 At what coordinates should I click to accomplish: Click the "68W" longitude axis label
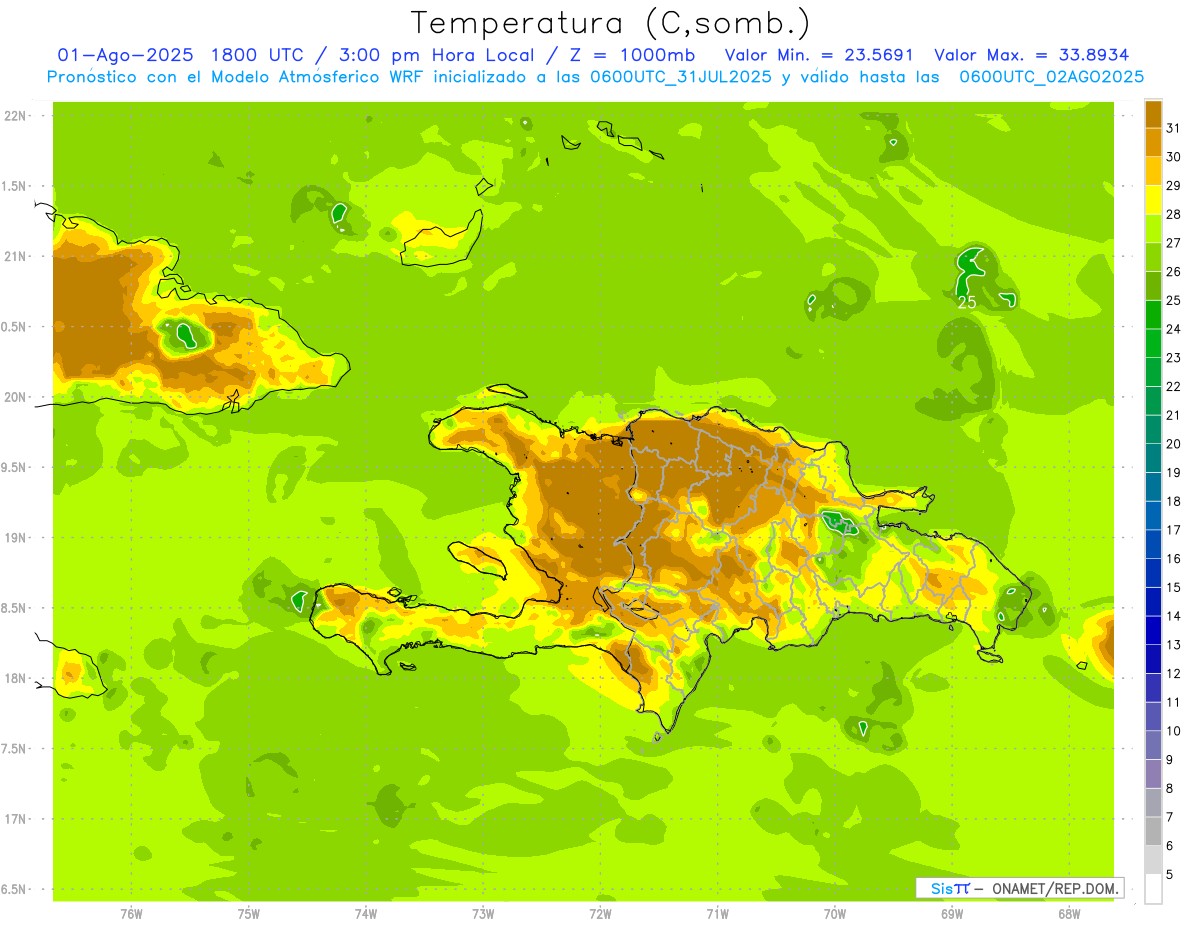coord(1068,914)
